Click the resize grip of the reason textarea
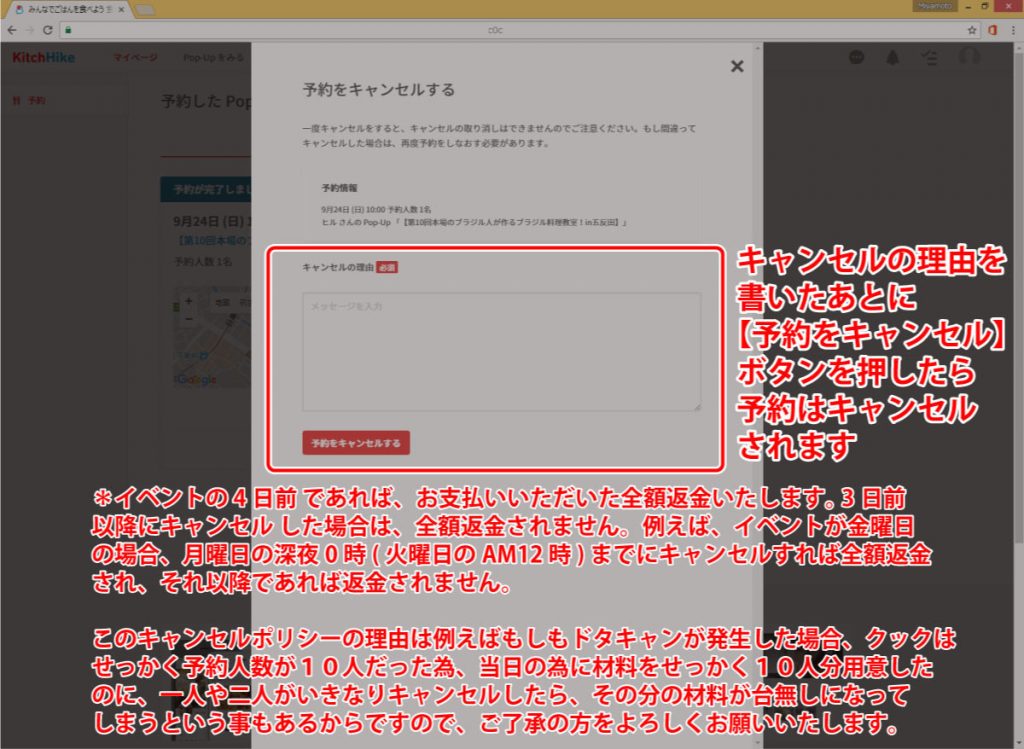This screenshot has width=1024, height=749. tap(697, 407)
